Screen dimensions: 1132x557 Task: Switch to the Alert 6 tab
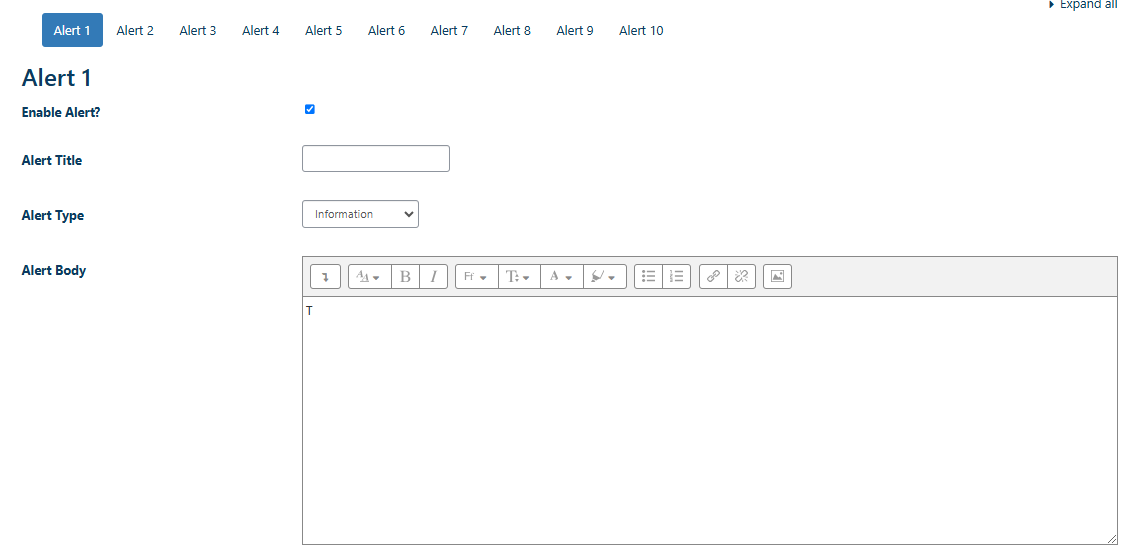point(386,30)
